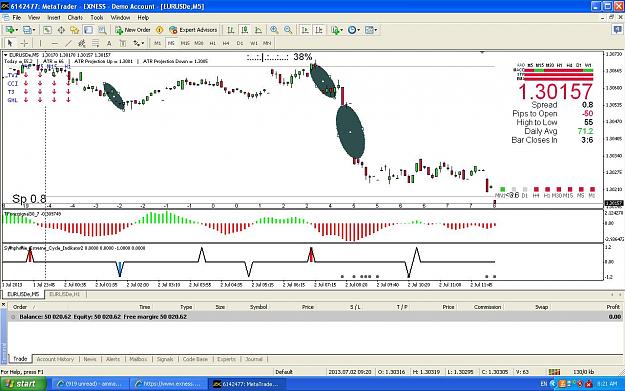The height and width of the screenshot is (391, 625).
Task: Click the Default profile status bar entry
Action: coord(284,372)
